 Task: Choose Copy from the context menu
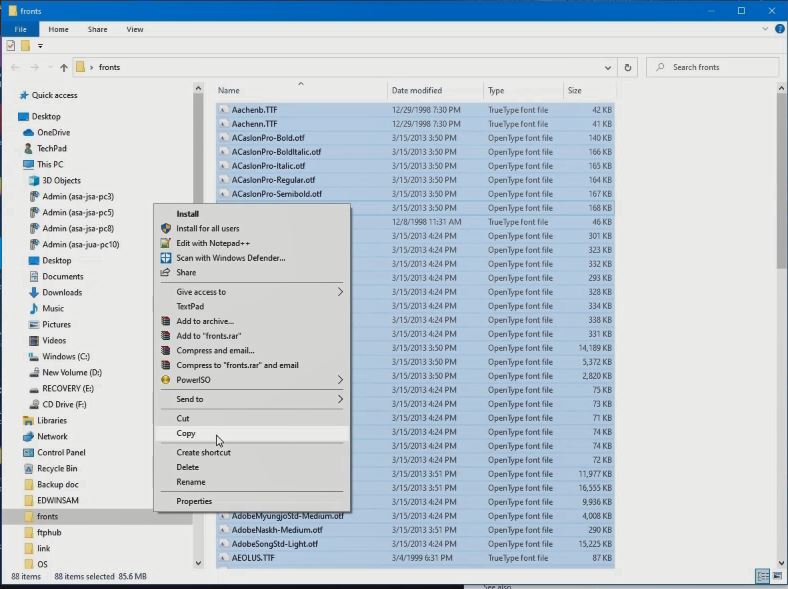pyautogui.click(x=186, y=433)
